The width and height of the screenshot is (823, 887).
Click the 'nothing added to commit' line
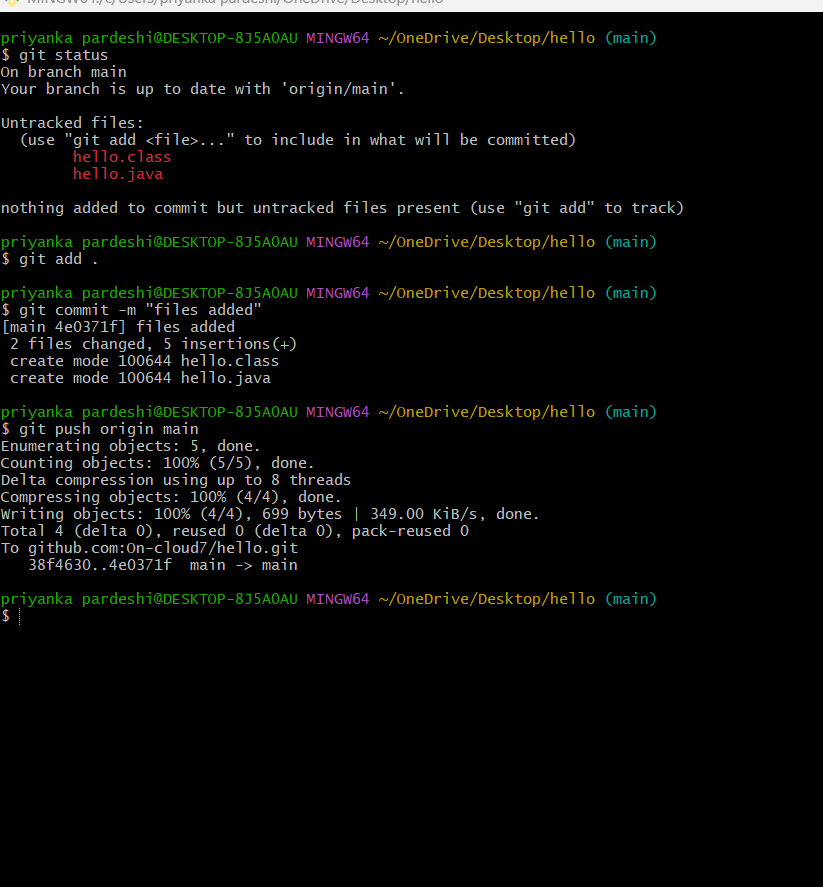pos(342,208)
